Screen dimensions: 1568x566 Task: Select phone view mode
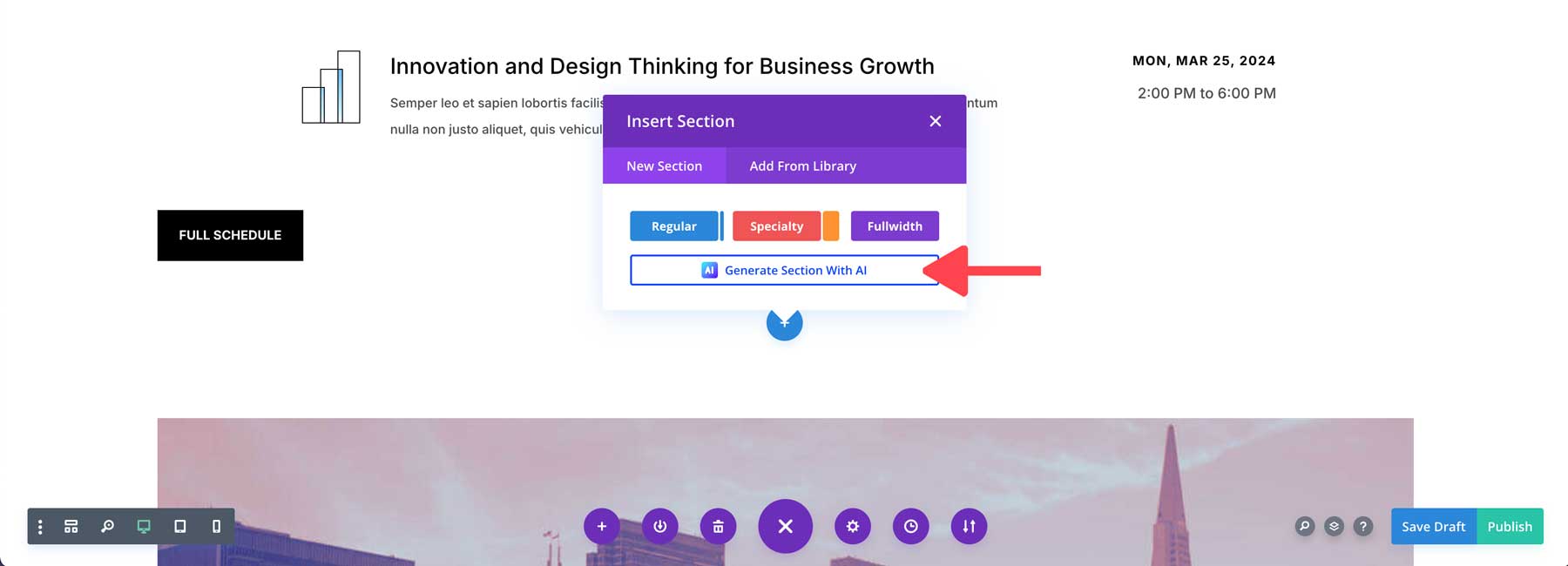(x=216, y=527)
